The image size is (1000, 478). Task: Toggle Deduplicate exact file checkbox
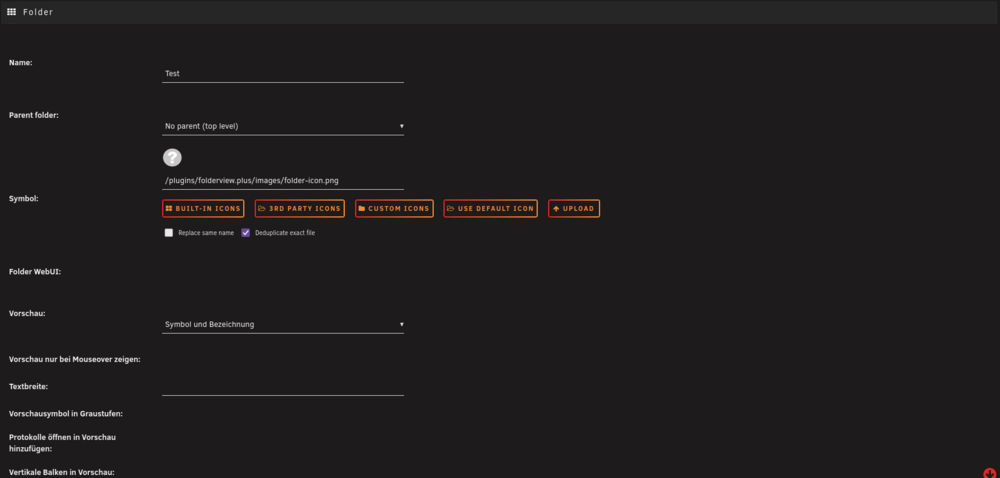[x=246, y=233]
